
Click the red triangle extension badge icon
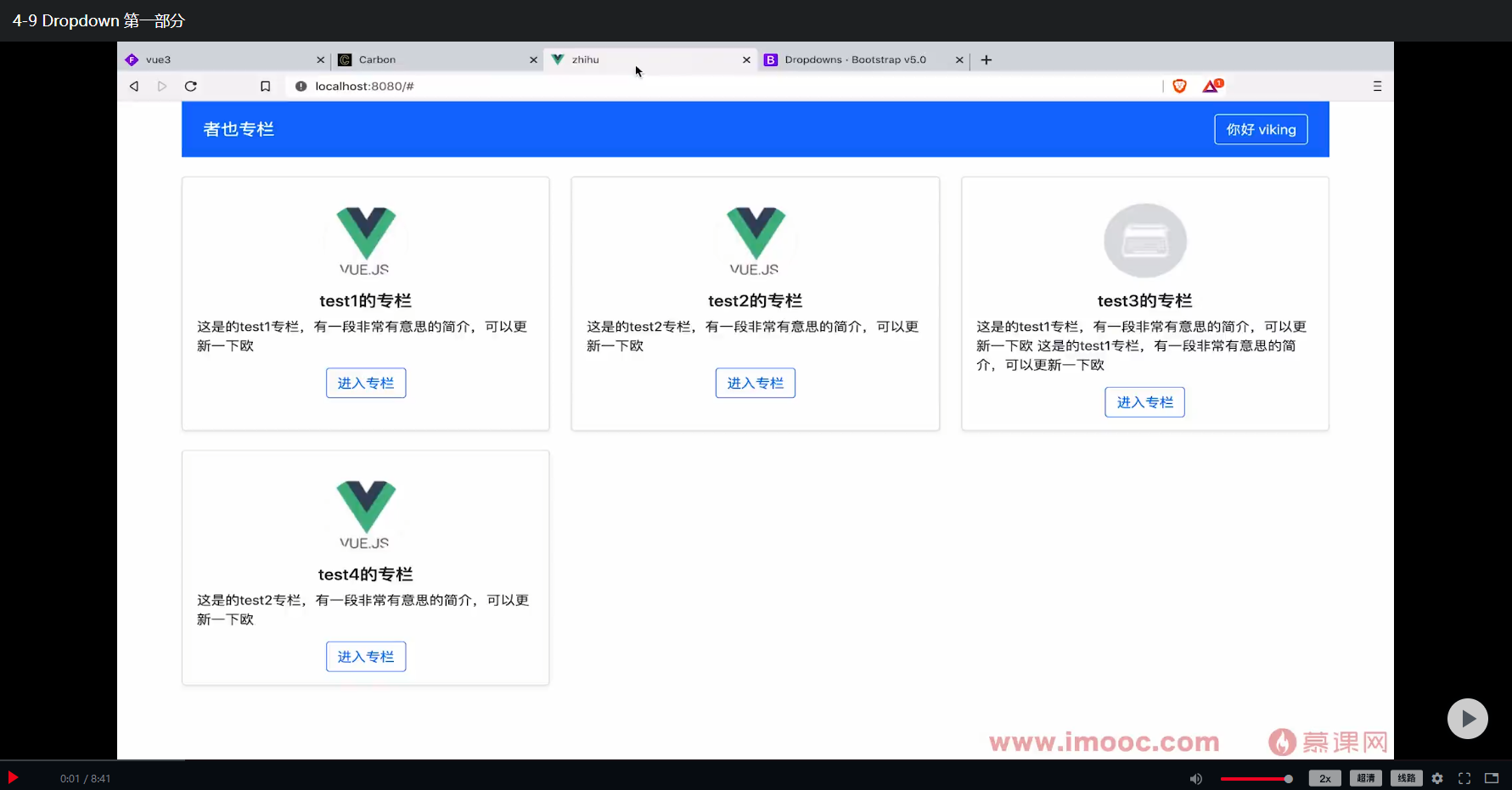click(x=1211, y=86)
